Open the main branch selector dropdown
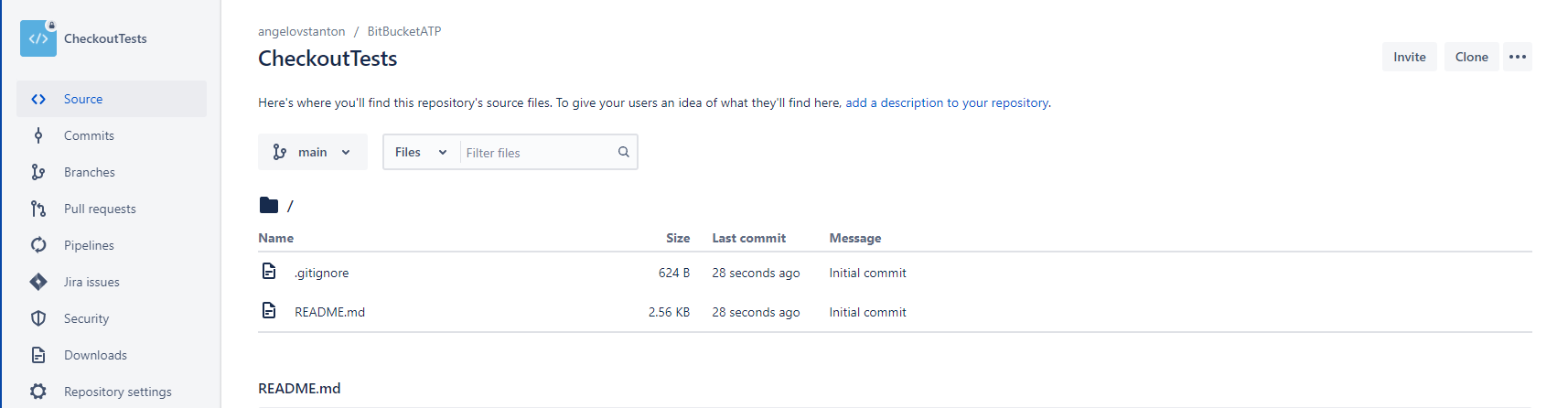 click(x=313, y=152)
